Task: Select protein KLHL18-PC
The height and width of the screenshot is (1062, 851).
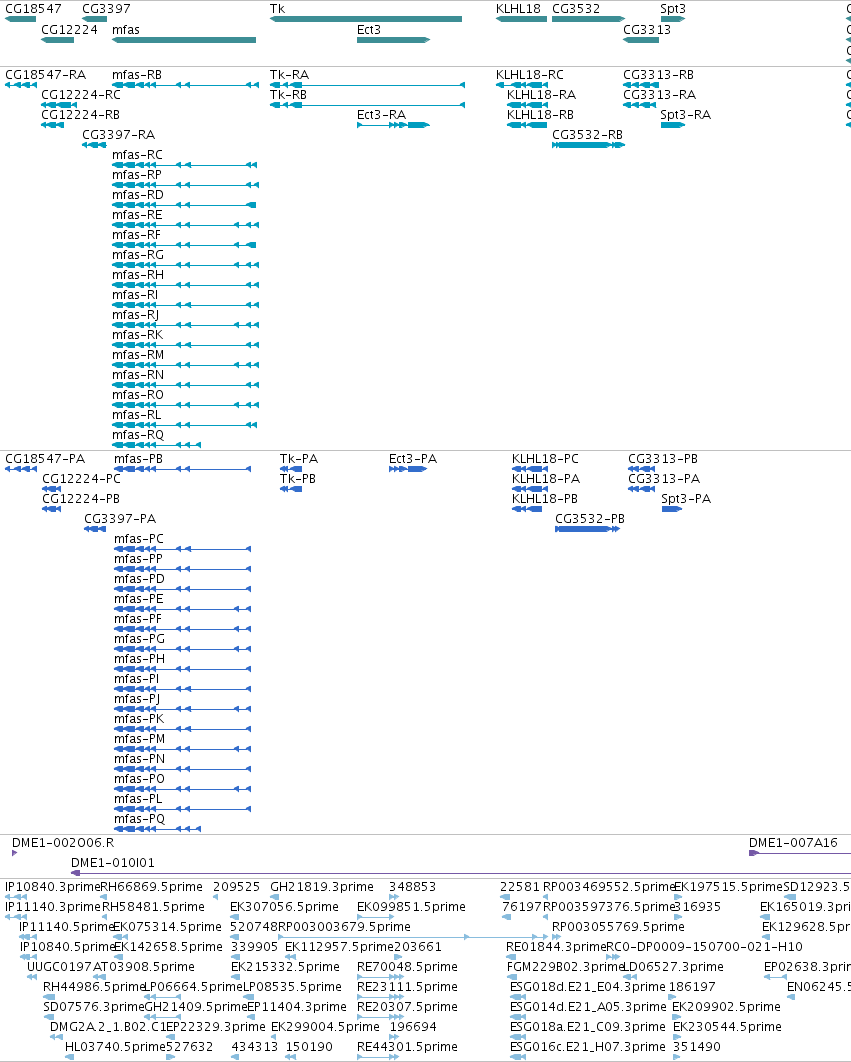Action: pyautogui.click(x=530, y=469)
